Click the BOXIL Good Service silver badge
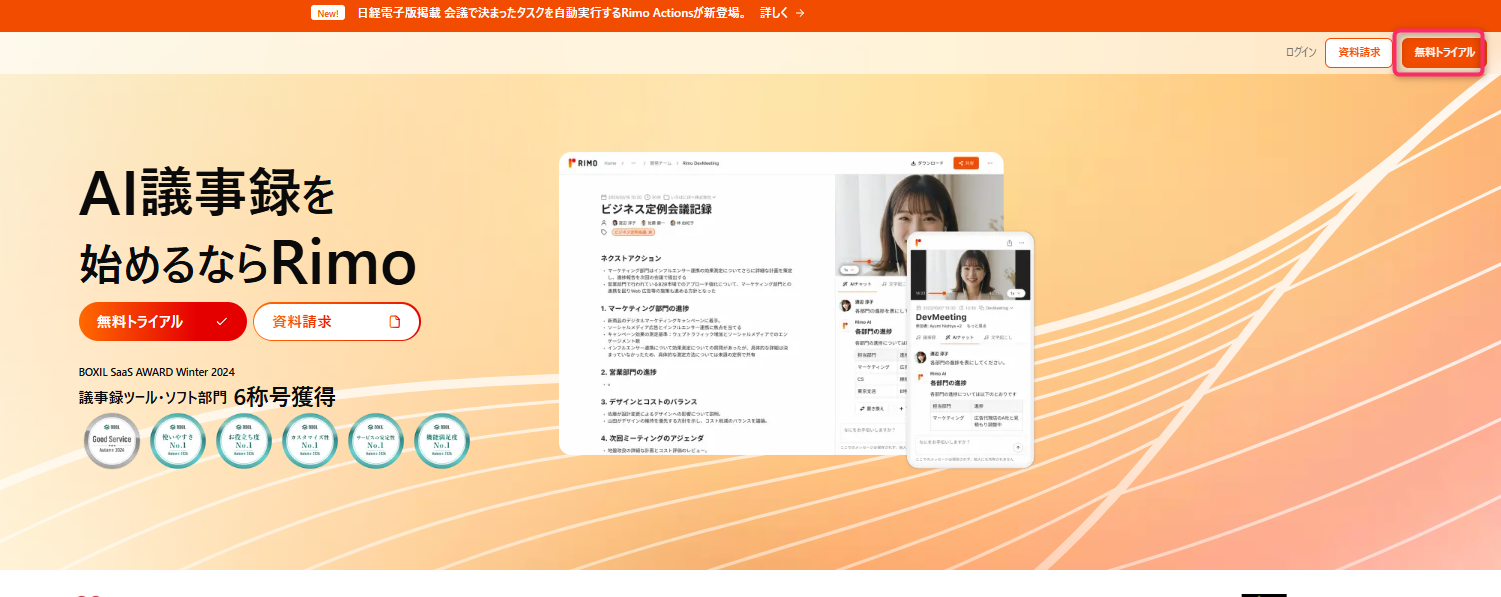1501x597 pixels. coord(112,441)
